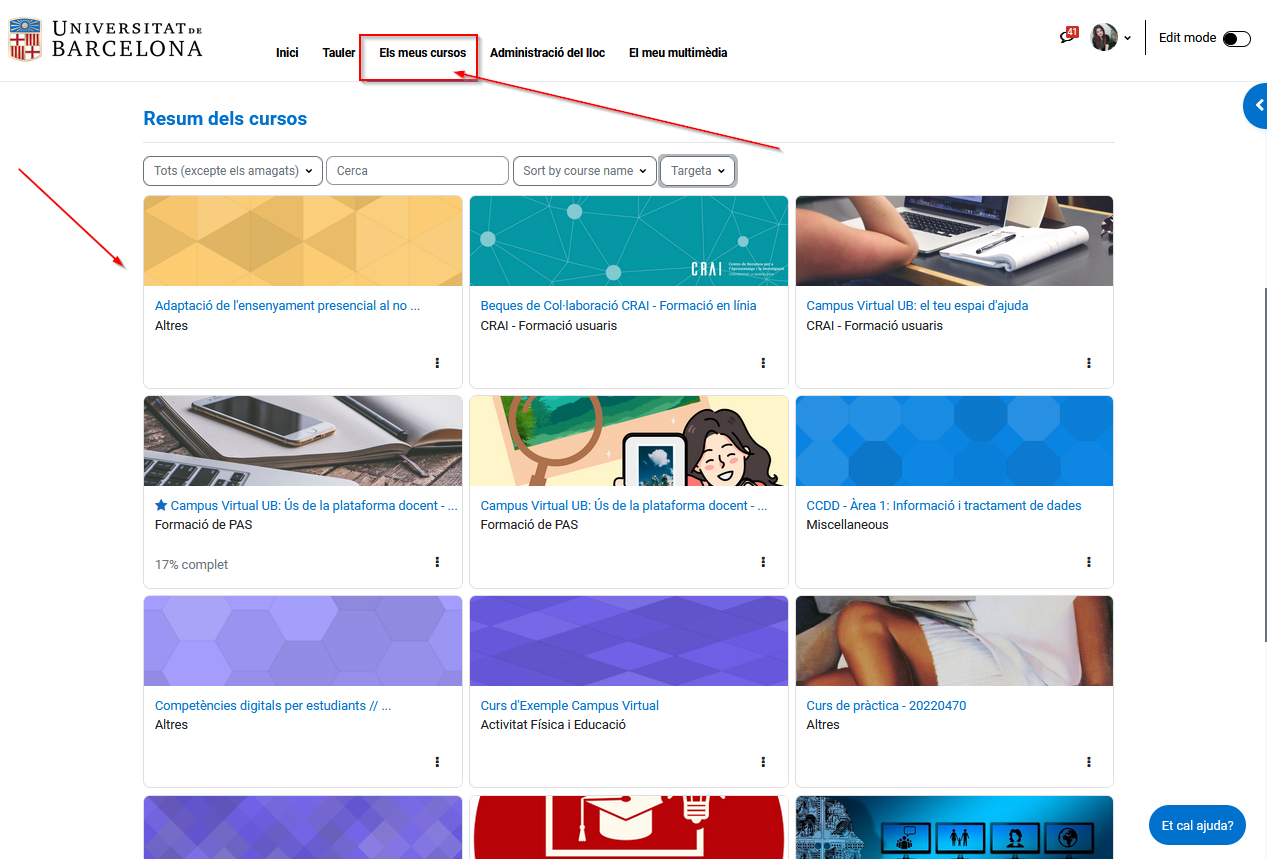Click inside the Cerca search field
This screenshot has height=859, width=1267.
pos(416,170)
